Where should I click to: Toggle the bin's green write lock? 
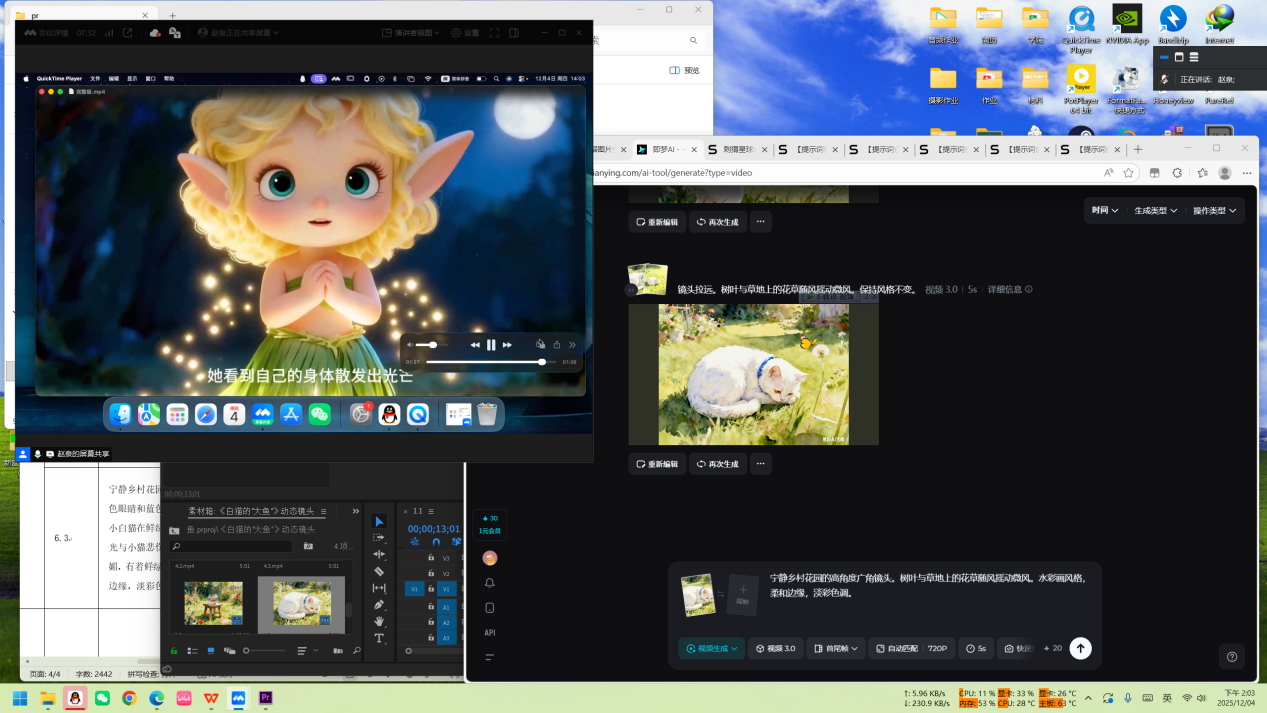coord(174,651)
